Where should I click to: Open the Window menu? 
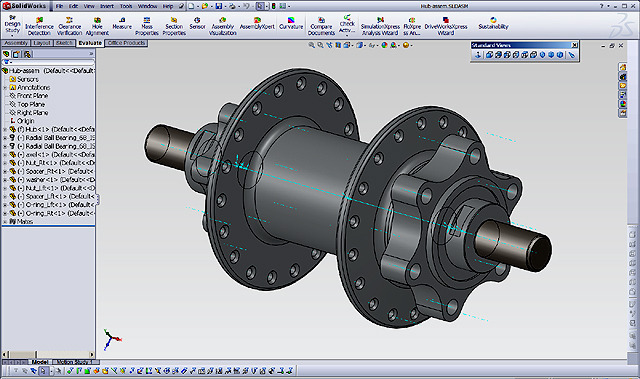(x=147, y=6)
